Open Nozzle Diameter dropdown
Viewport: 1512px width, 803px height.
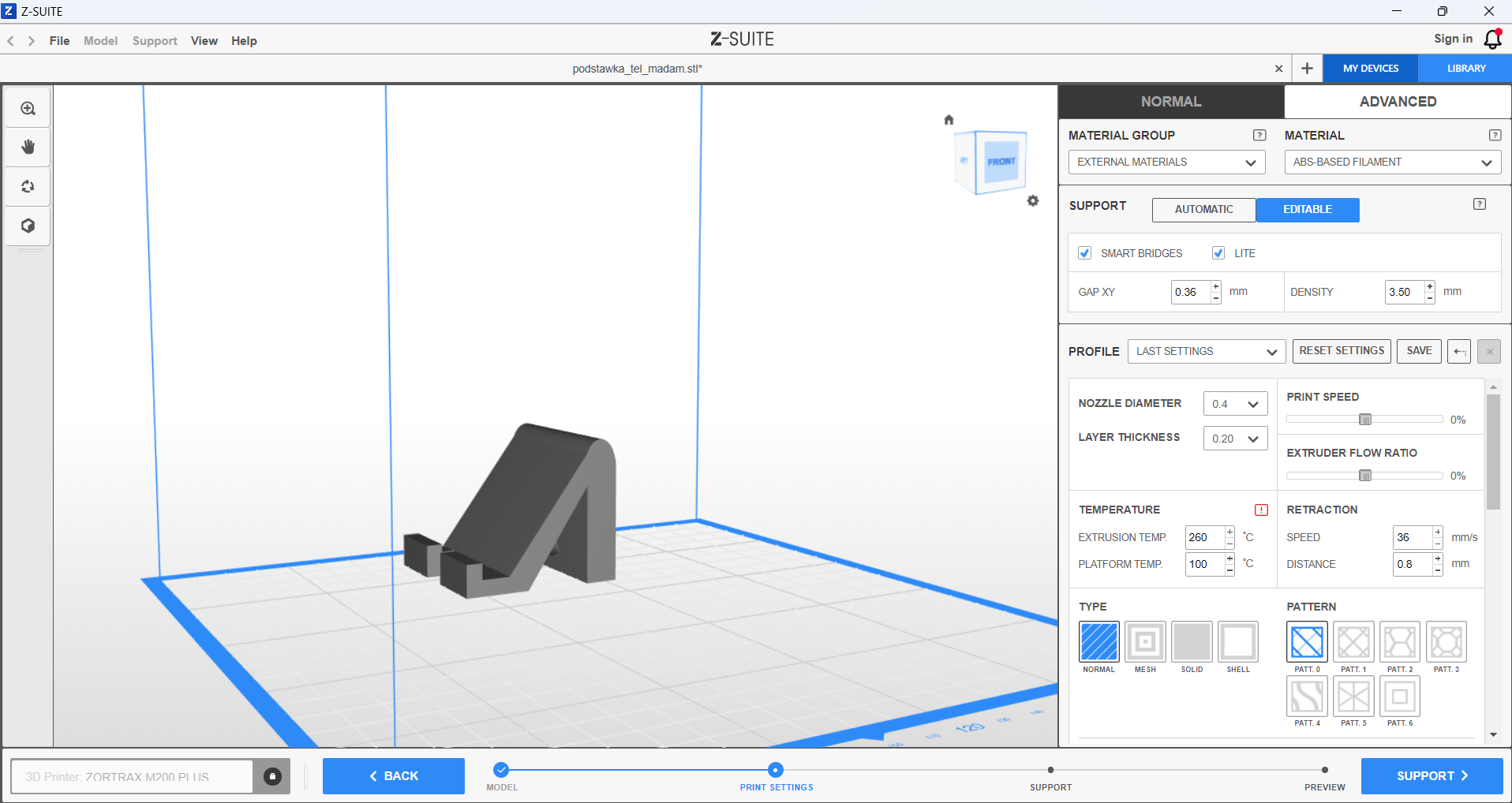tap(1235, 404)
